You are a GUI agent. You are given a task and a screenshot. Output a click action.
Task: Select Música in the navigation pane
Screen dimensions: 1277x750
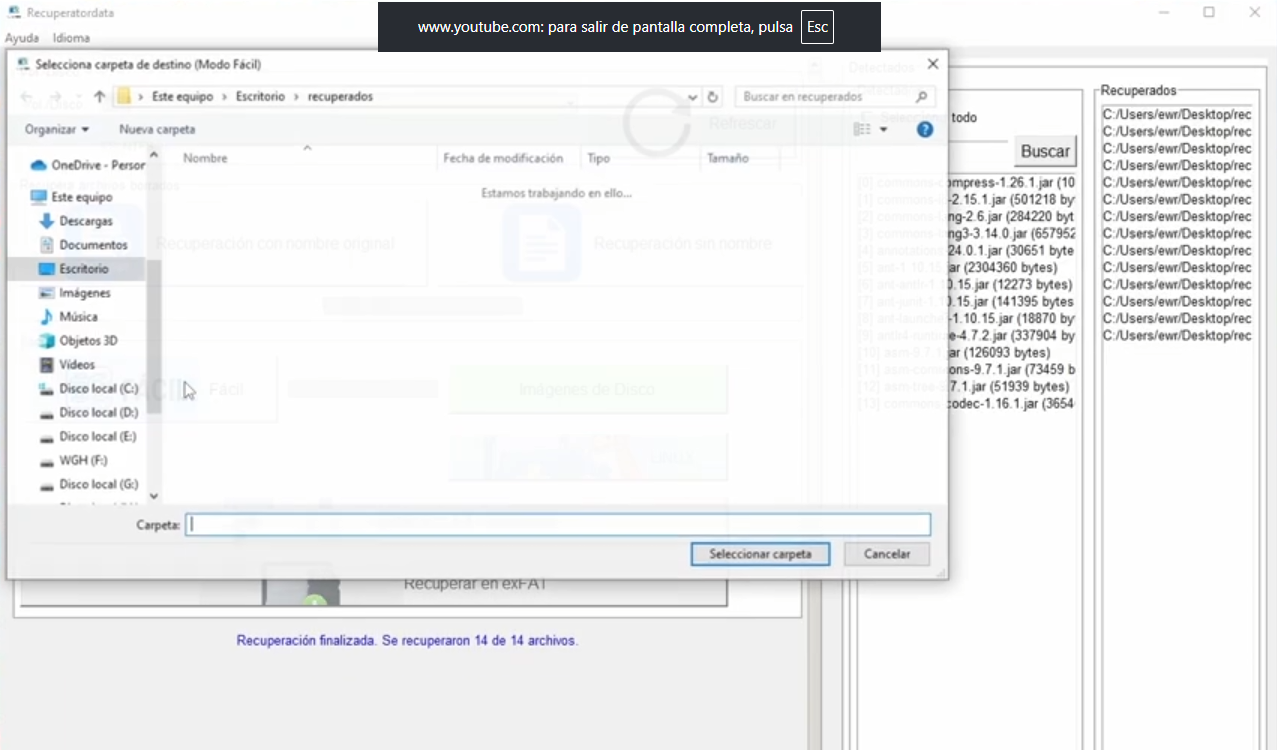coord(78,317)
